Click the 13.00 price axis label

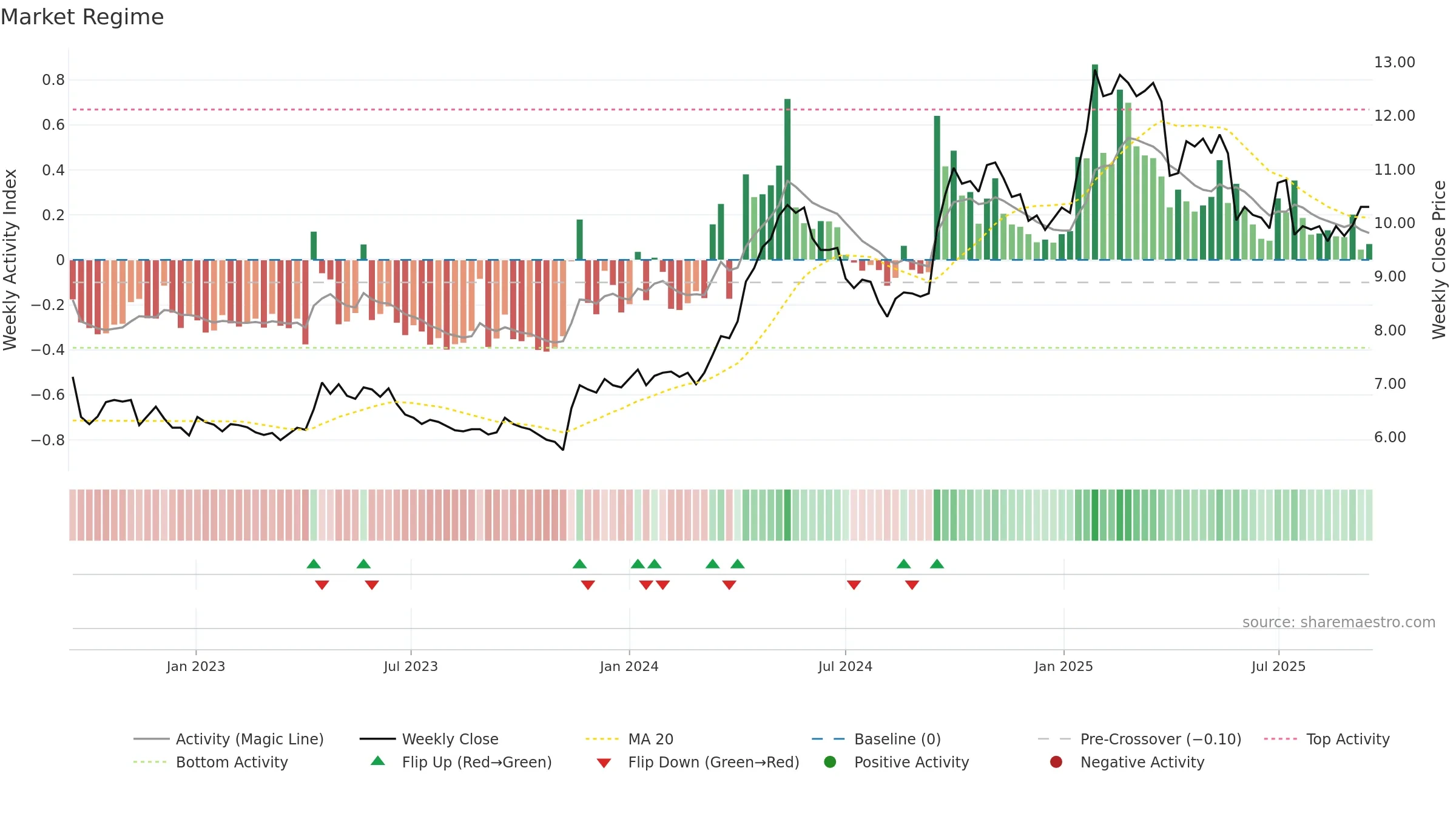1395,62
